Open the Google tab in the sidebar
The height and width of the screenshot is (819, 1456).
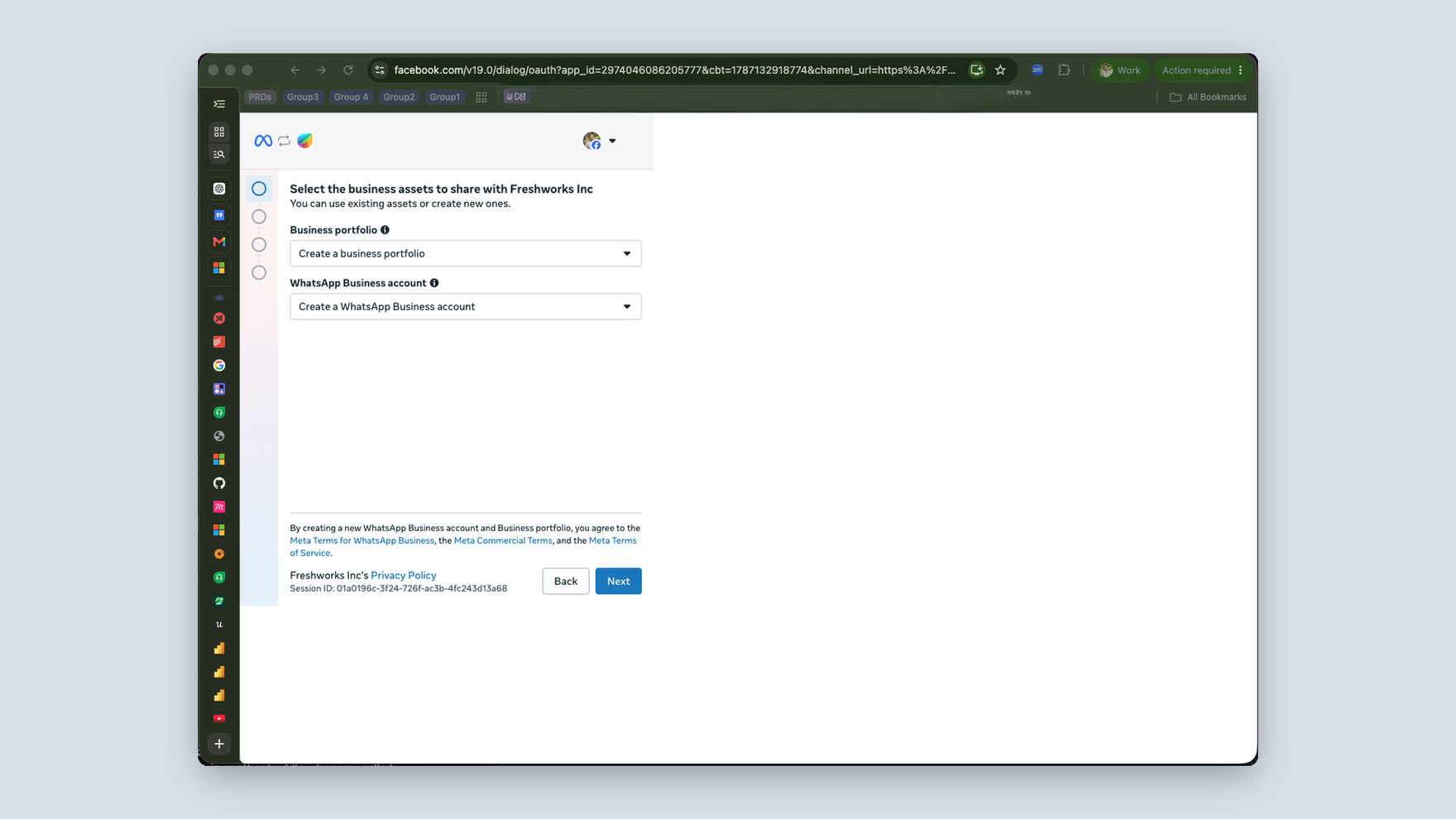click(219, 365)
